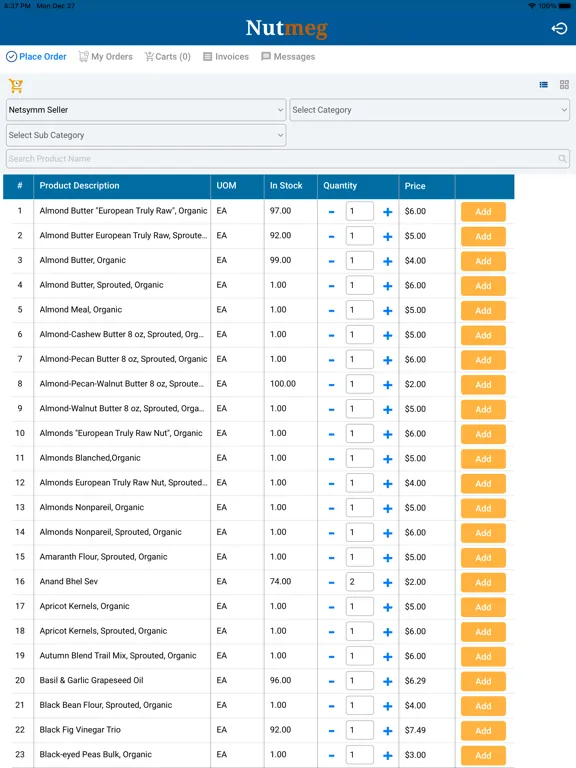Click quantity box showing 2 for Anand Bhel Sev
This screenshot has height=768, width=576.
pyautogui.click(x=360, y=582)
